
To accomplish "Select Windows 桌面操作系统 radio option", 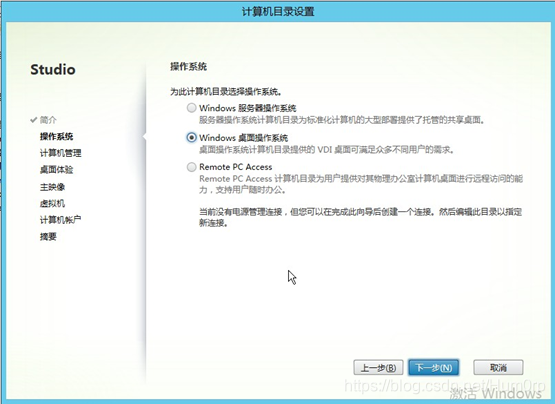I will tap(191, 137).
